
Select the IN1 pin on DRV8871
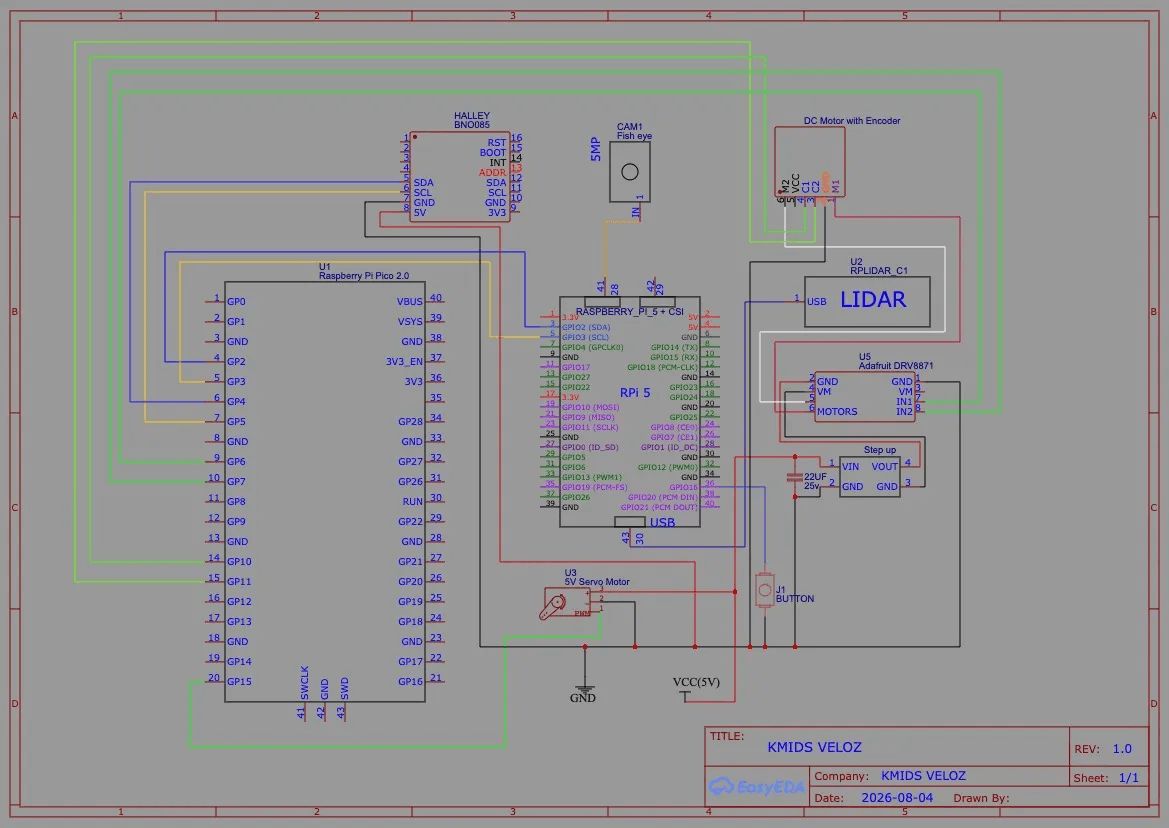[x=904, y=402]
